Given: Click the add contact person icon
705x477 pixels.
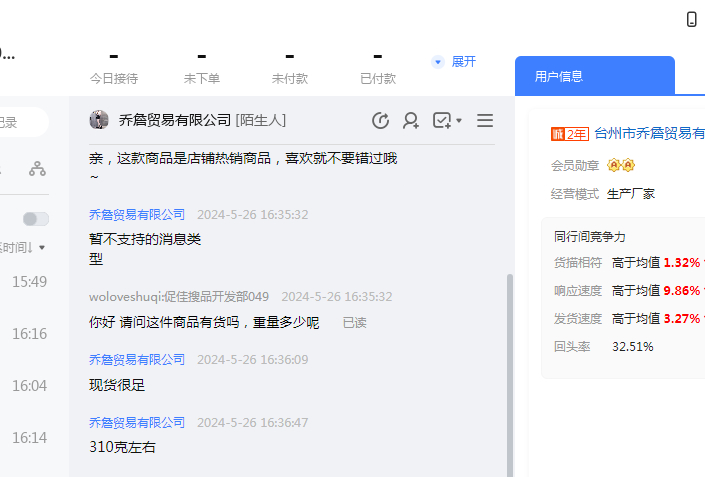Looking at the screenshot, I should coord(410,121).
